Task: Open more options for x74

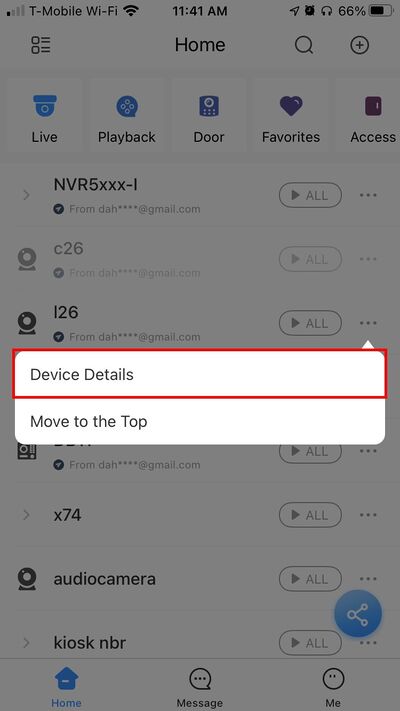Action: (368, 515)
